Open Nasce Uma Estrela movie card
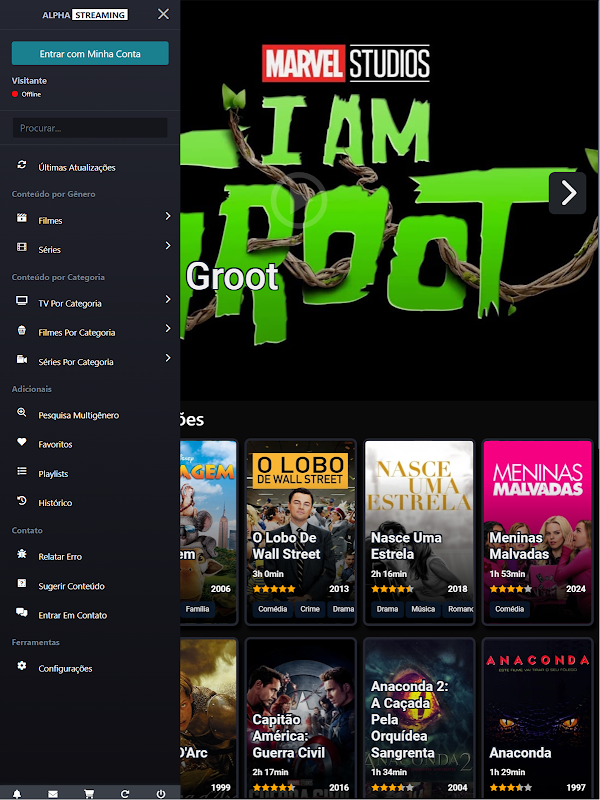The width and height of the screenshot is (600, 800). coord(419,532)
